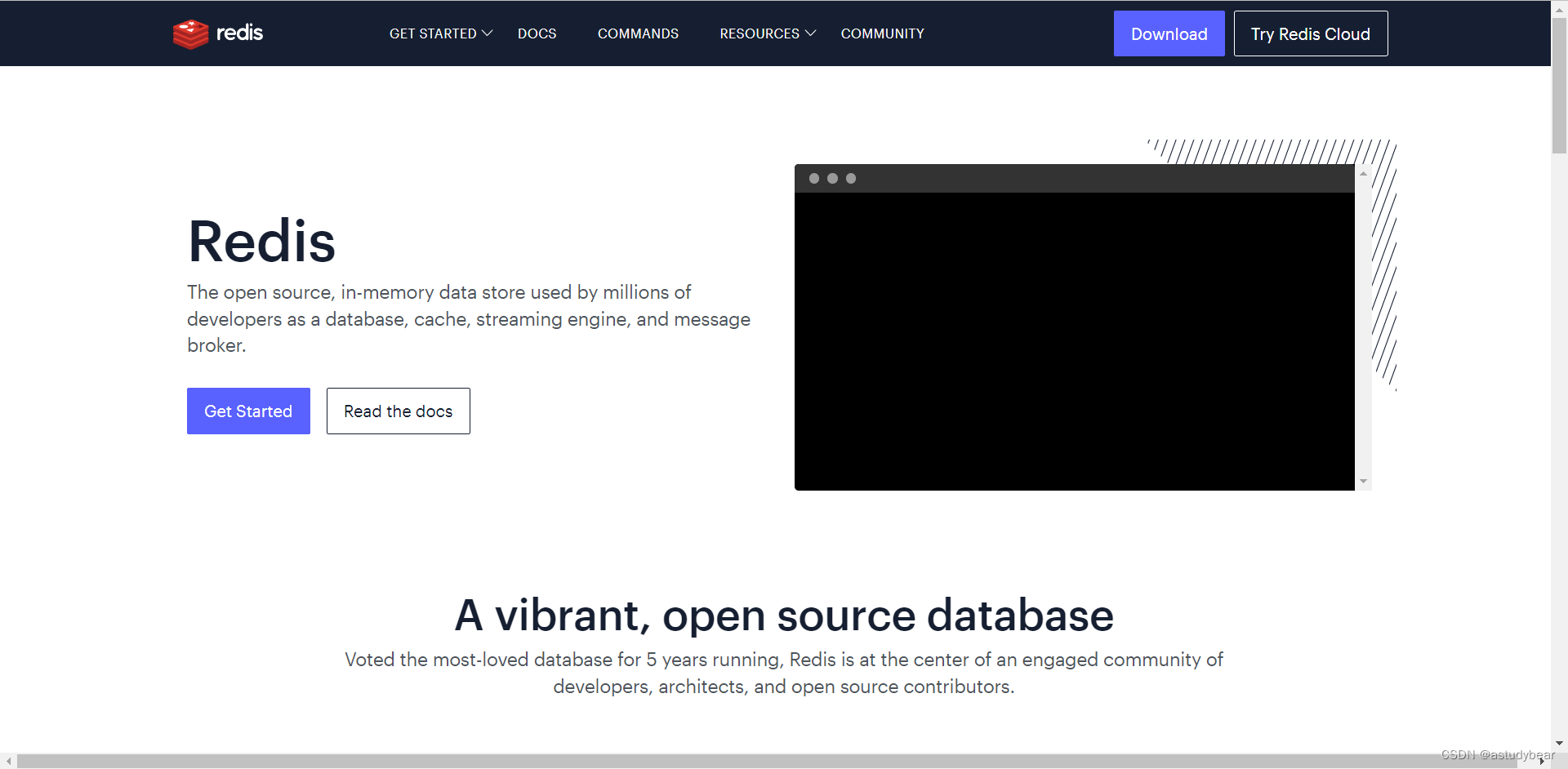1568x769 pixels.
Task: Click 'A vibrant, open source database' heading
Action: pyautogui.click(x=784, y=615)
